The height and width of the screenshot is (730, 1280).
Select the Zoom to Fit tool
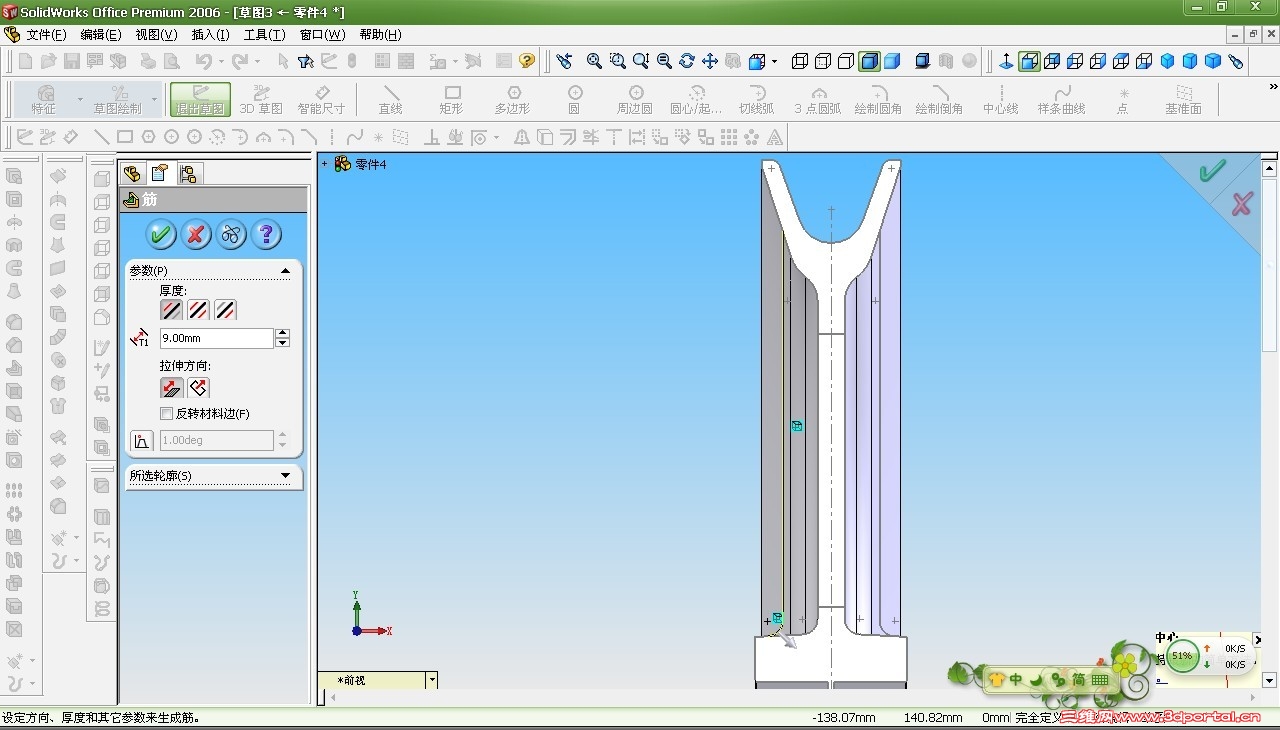click(x=594, y=61)
